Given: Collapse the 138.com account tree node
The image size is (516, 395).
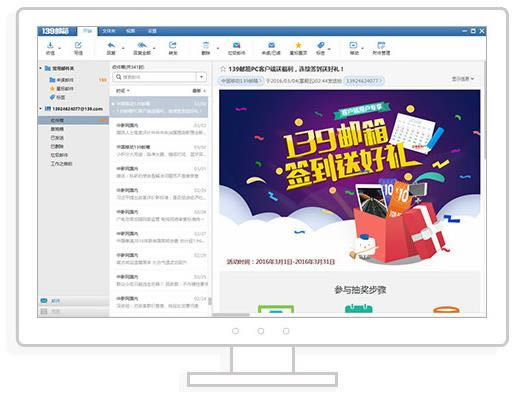Looking at the screenshot, I should (40, 109).
